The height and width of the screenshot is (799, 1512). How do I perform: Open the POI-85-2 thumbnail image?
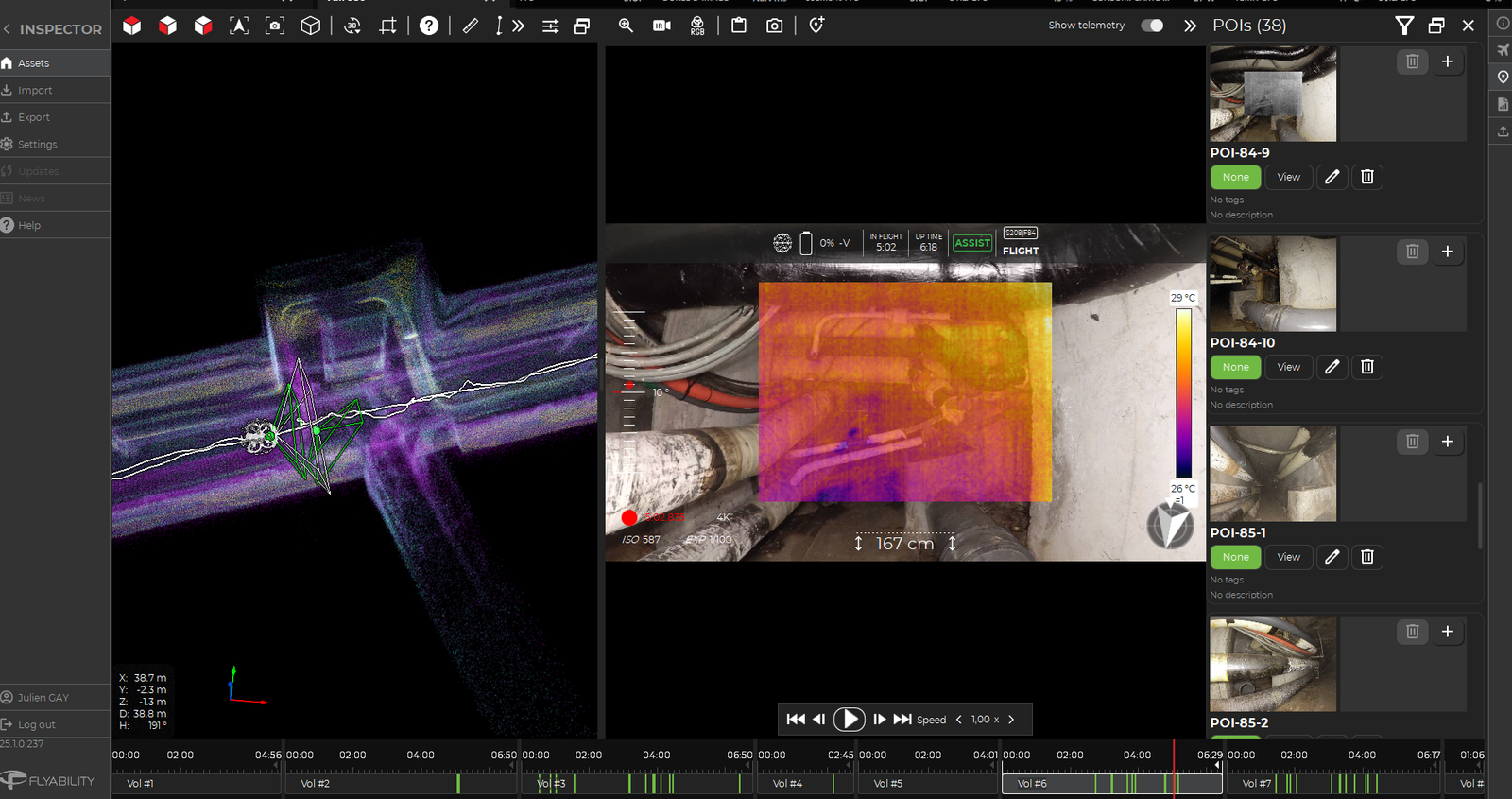[x=1273, y=664]
